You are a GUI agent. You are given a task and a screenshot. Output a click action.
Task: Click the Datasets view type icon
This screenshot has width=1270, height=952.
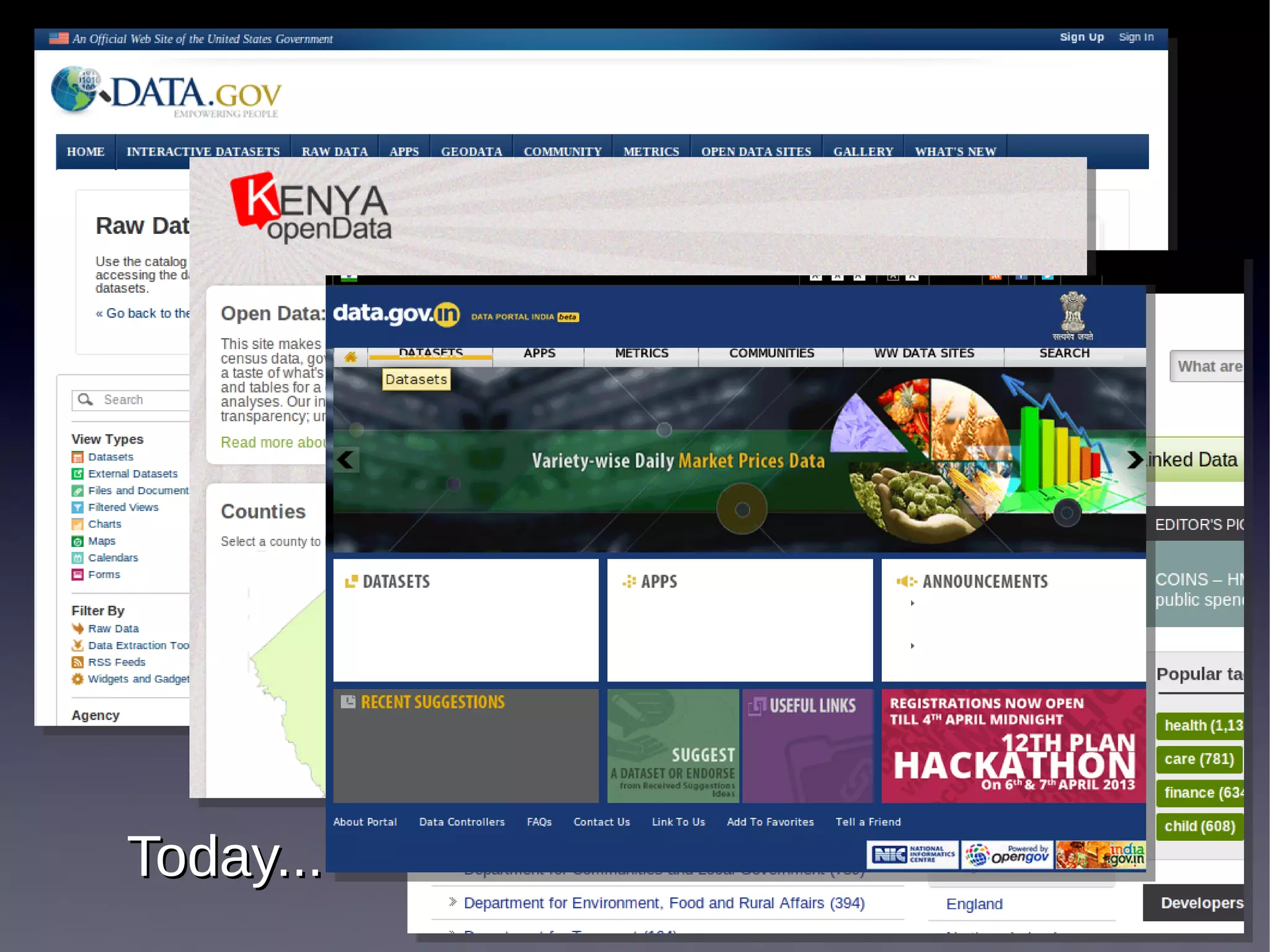(78, 458)
